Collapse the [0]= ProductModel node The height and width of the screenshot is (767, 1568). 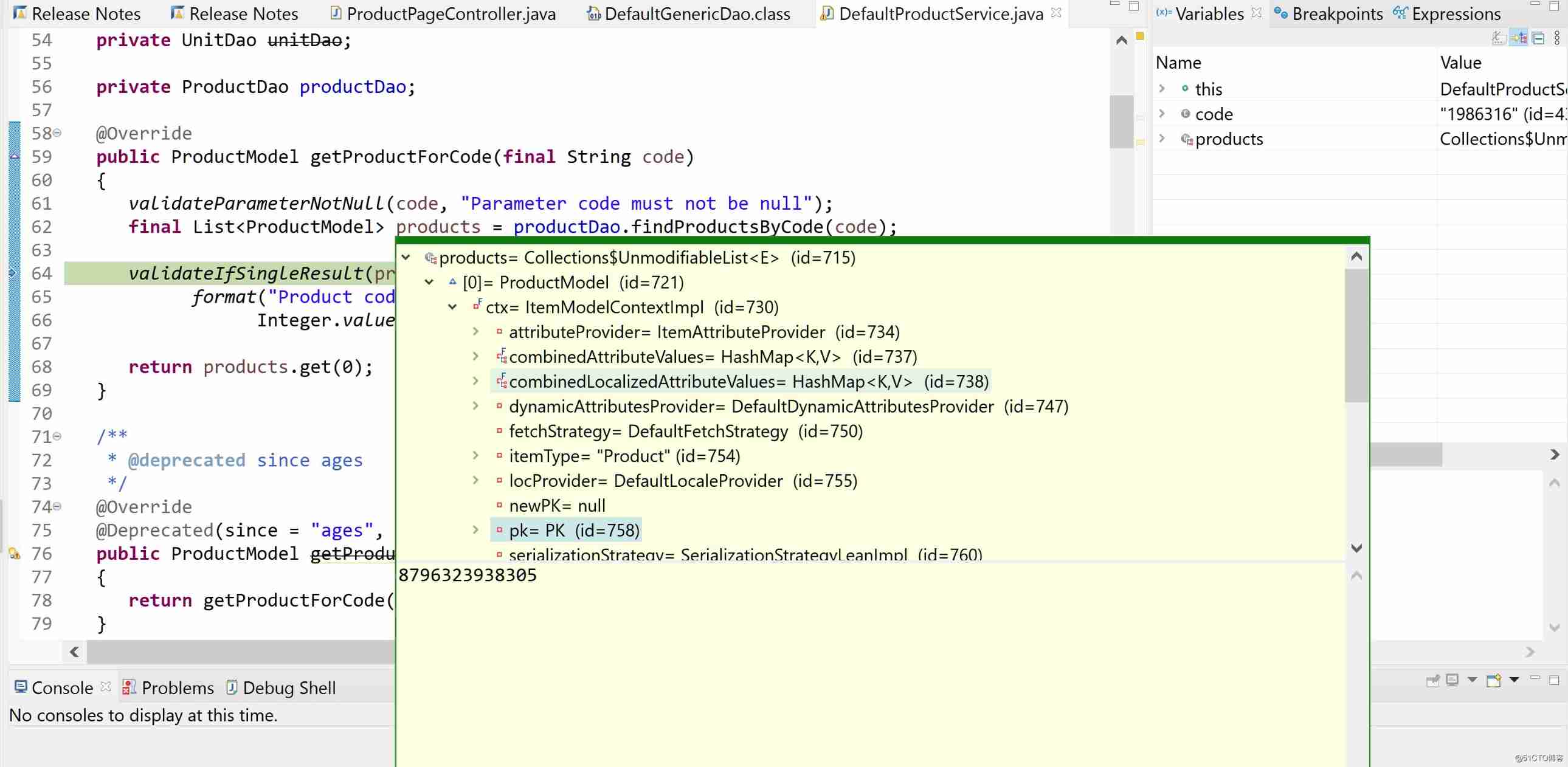coord(429,282)
